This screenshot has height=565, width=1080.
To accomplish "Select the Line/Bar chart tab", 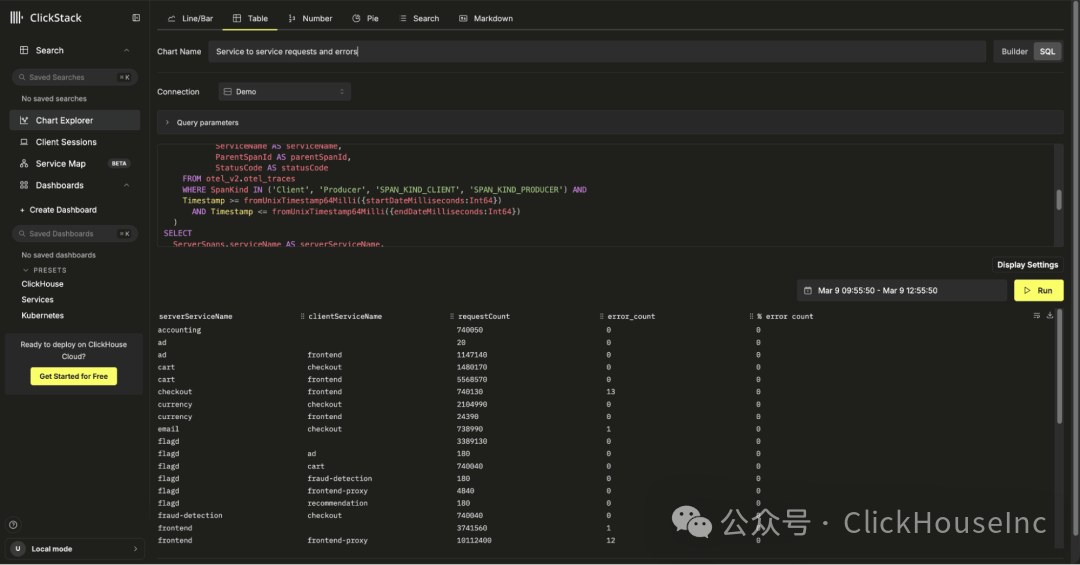I will 190,19.
